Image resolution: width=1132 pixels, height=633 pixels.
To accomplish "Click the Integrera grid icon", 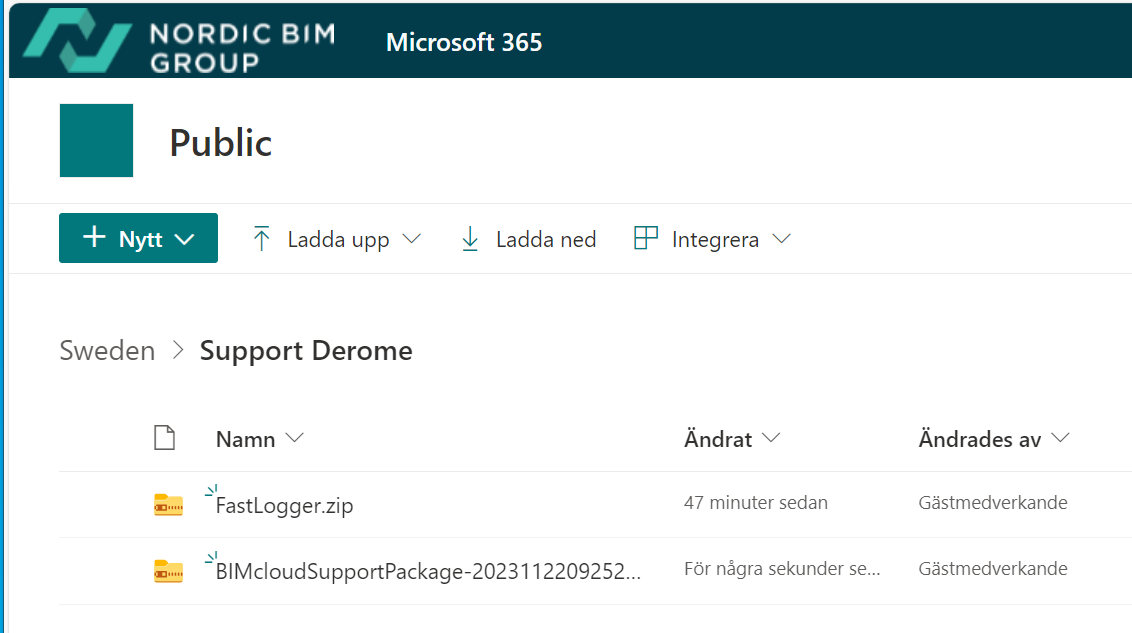I will click(646, 239).
